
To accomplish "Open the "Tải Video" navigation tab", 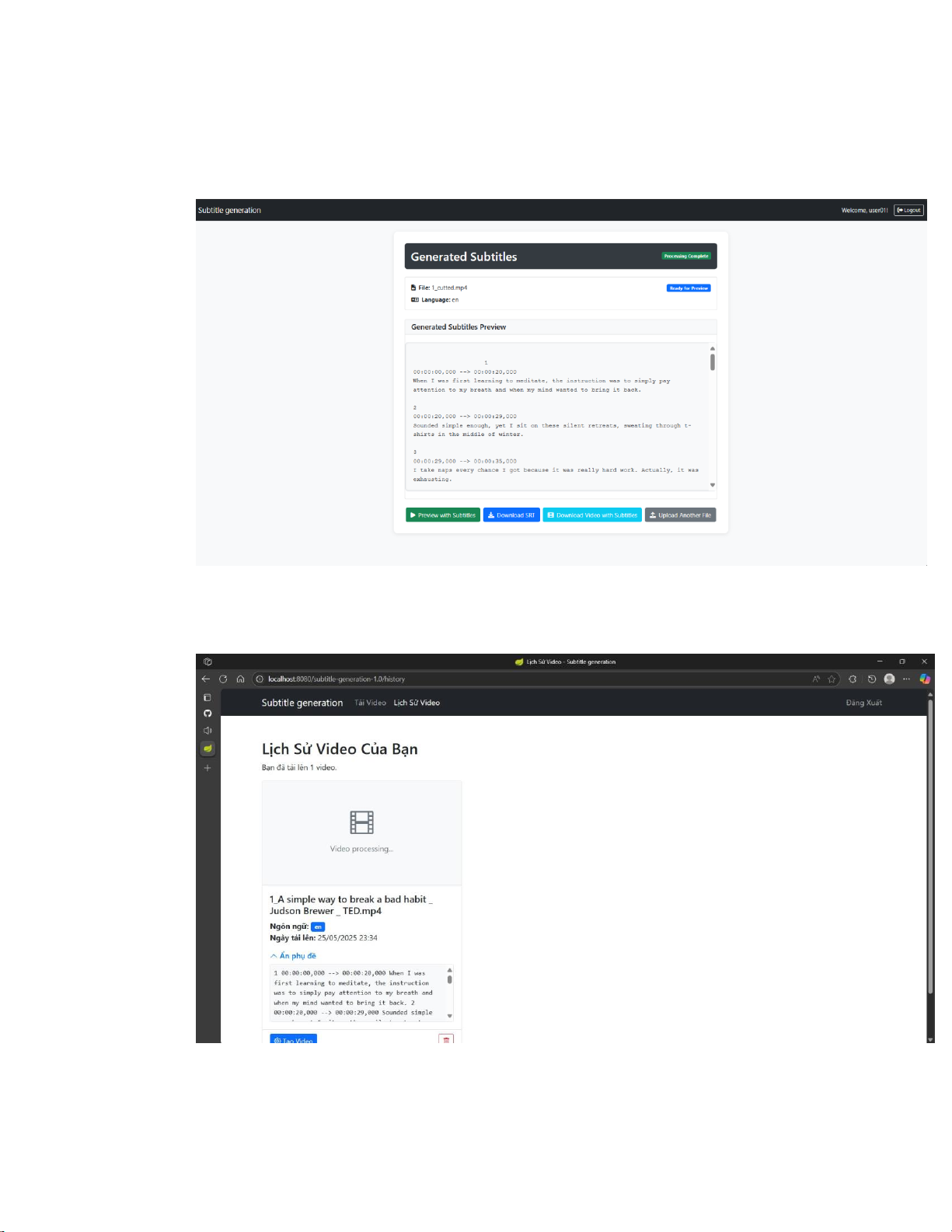I will [370, 703].
